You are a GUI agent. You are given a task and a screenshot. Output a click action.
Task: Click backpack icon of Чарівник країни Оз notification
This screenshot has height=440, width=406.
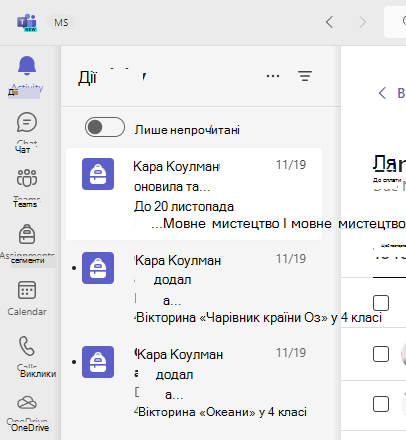(98, 268)
